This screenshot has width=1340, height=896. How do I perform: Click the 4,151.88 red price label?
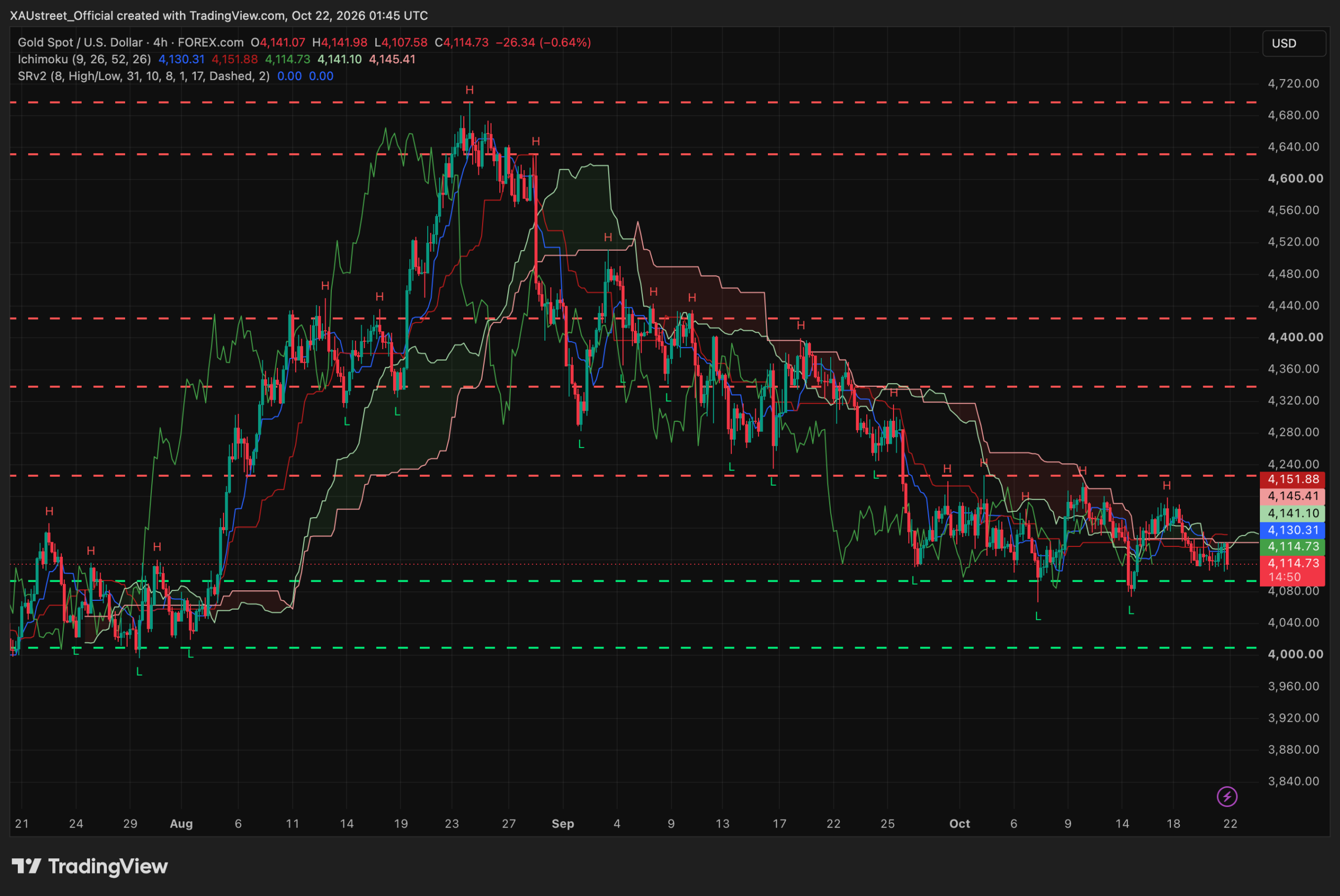tap(1292, 479)
